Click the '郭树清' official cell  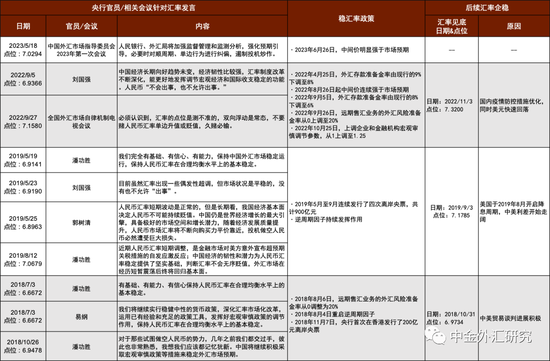(x=81, y=223)
